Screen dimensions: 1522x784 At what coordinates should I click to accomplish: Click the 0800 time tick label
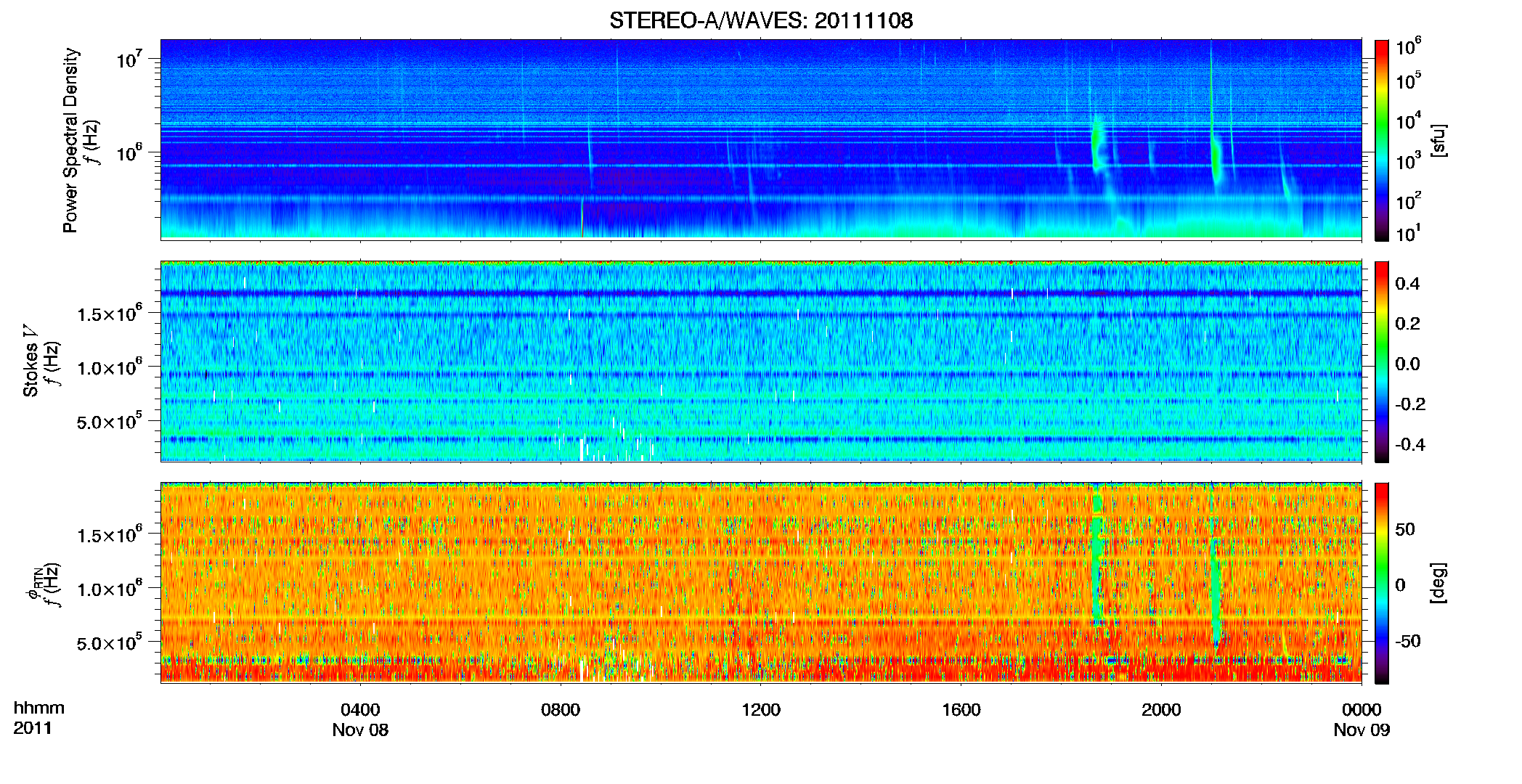coord(561,710)
